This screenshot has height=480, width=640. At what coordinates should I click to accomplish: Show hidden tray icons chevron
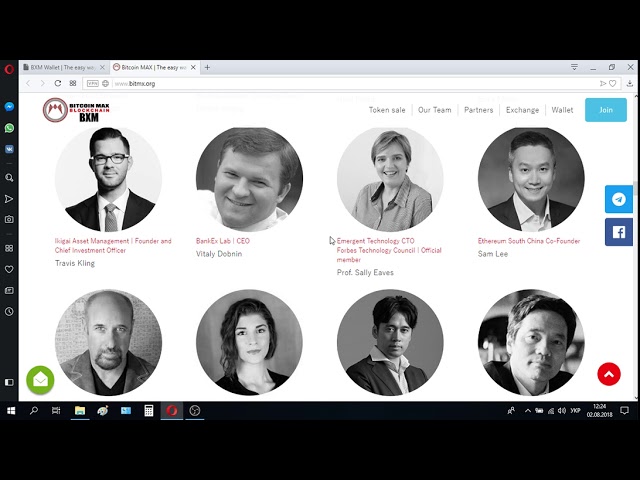click(528, 411)
